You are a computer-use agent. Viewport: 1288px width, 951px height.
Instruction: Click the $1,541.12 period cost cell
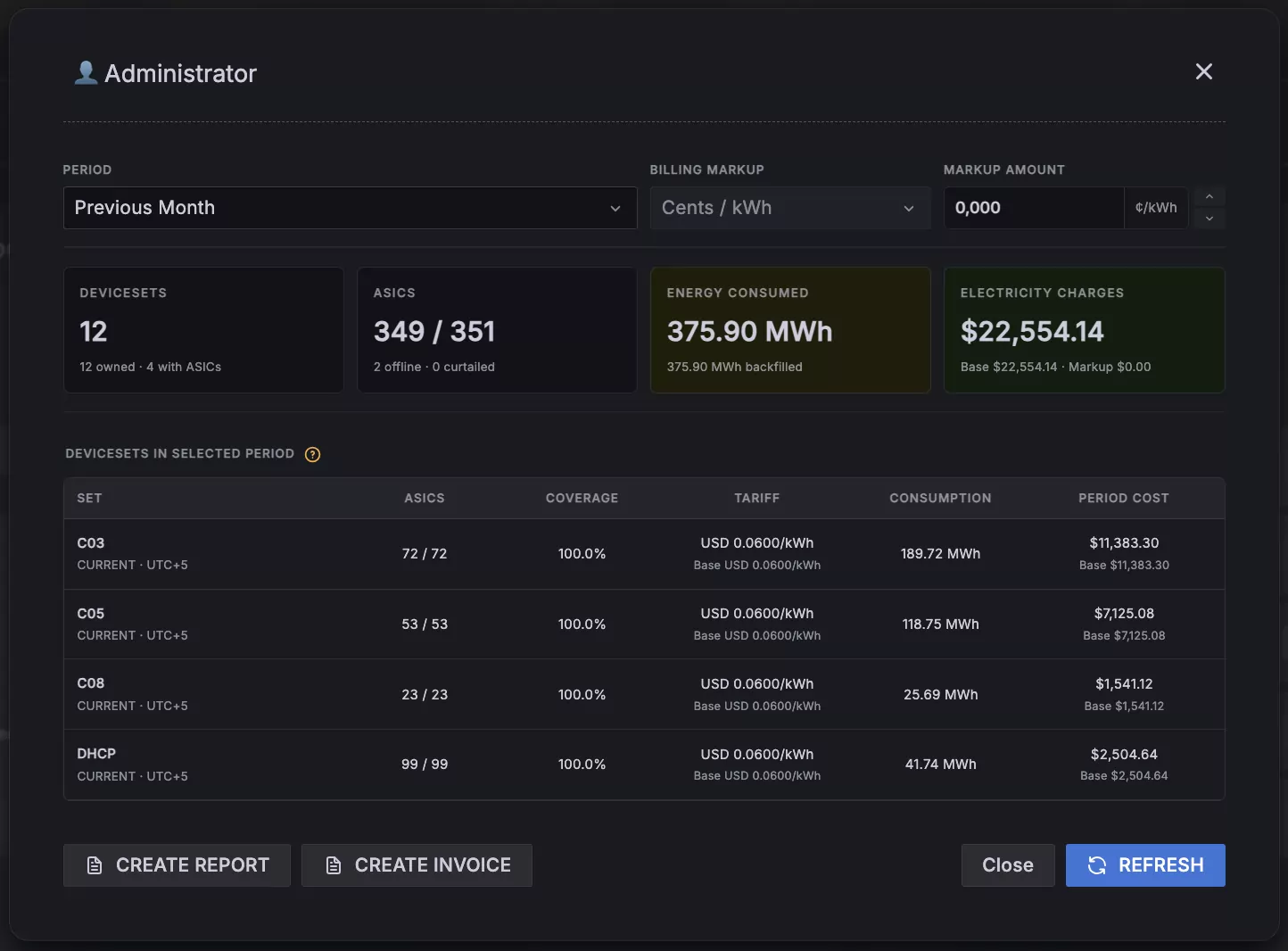(x=1124, y=684)
